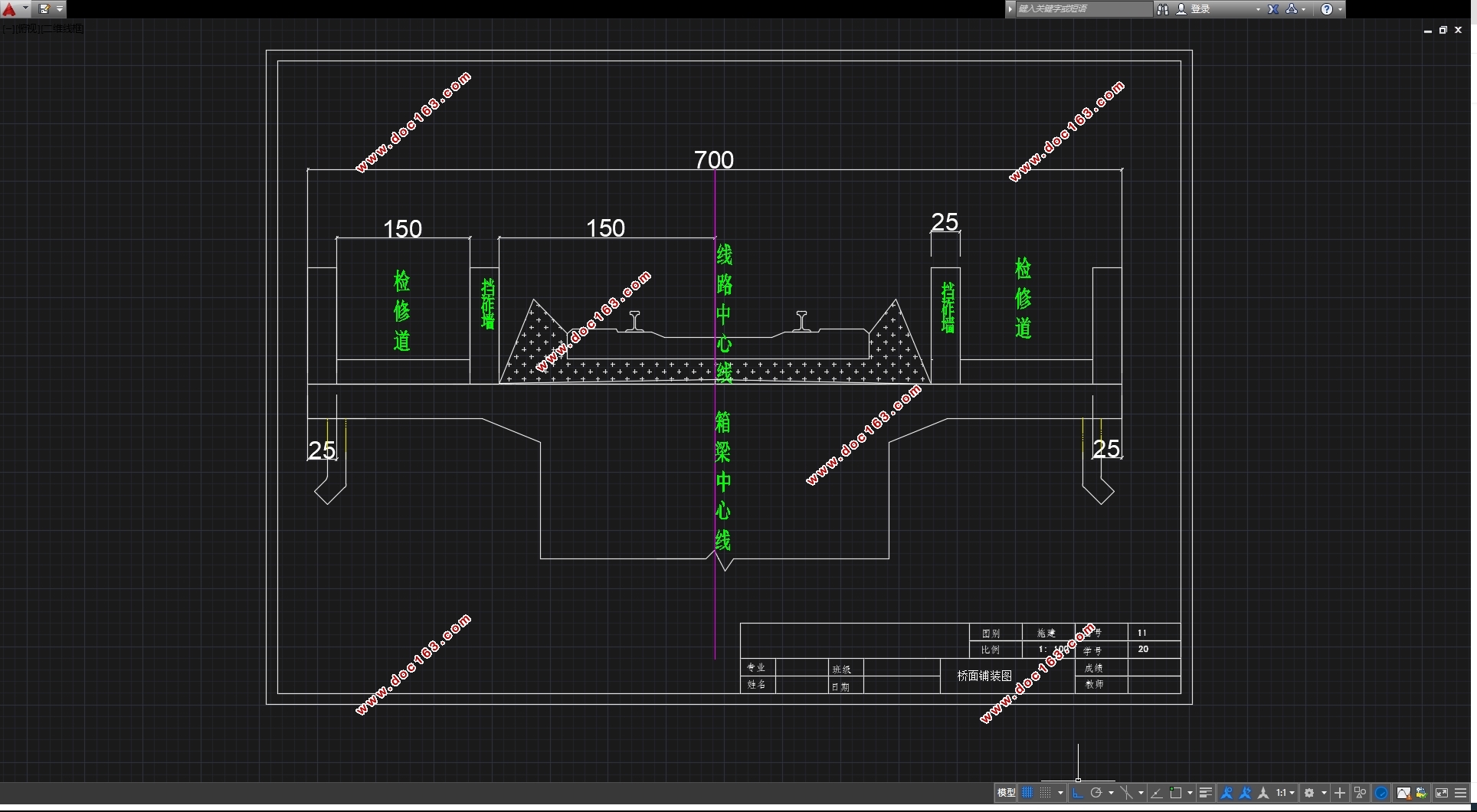Toggle clean screen full-screen icon
1477x812 pixels.
coord(1442,793)
